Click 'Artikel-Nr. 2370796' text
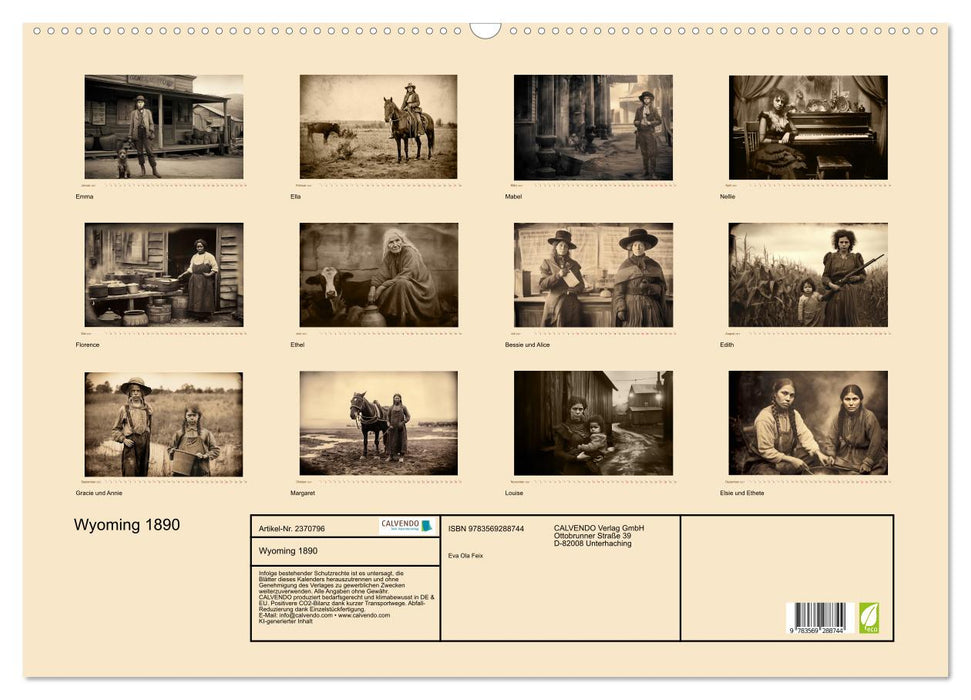This screenshot has width=971, height=700. [292, 528]
